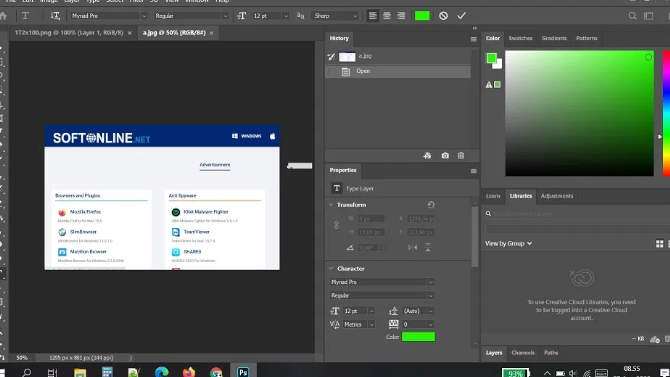Open the Patterns tab
Screen dimensions: 670x377
click(587, 38)
